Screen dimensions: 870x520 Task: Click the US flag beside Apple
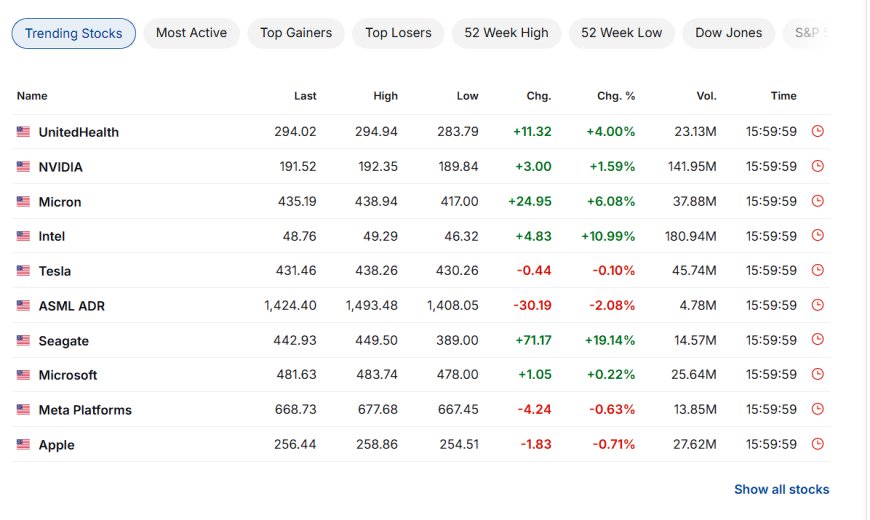[x=23, y=444]
